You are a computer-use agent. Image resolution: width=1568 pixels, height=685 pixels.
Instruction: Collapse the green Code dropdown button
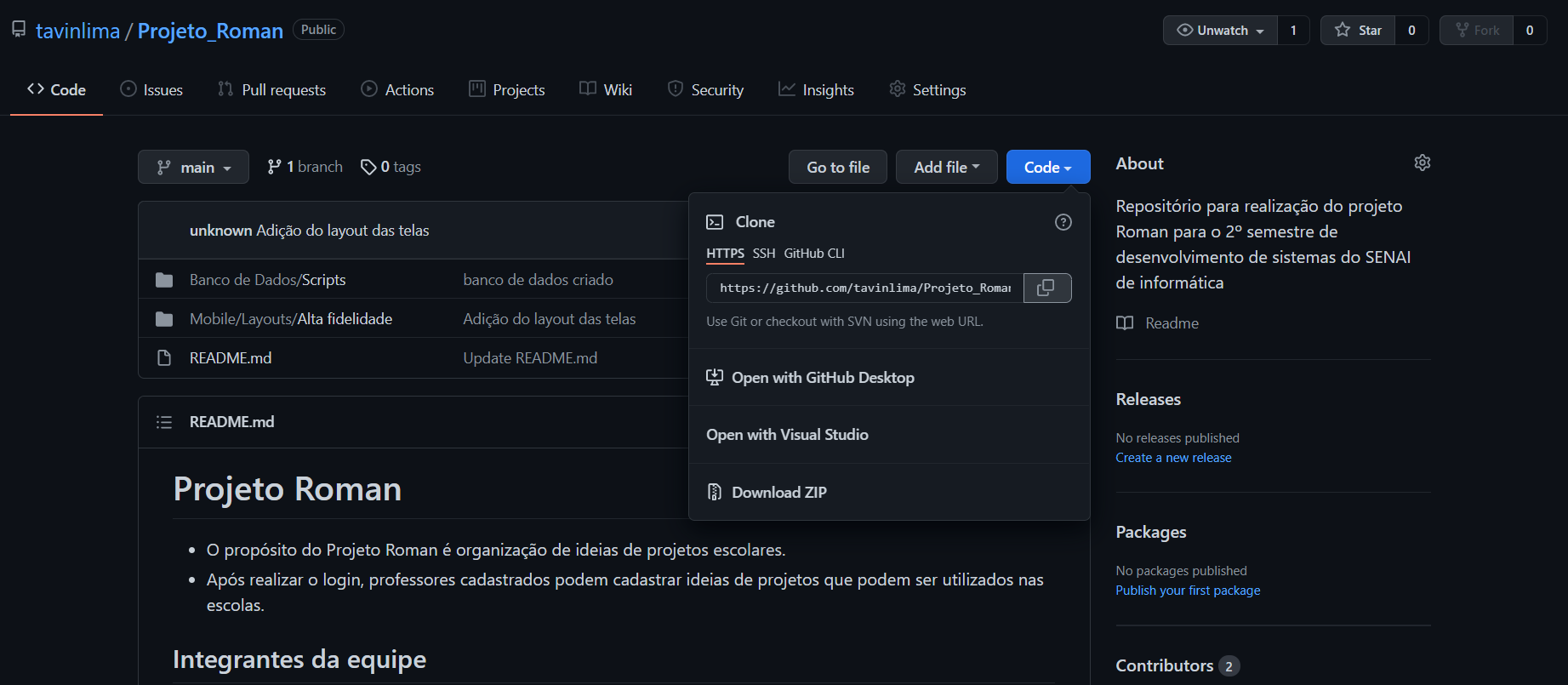(x=1048, y=167)
